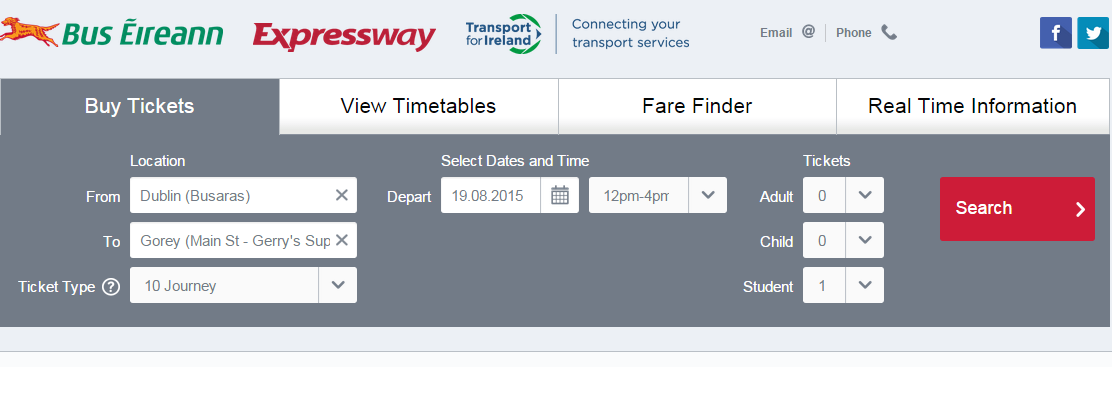This screenshot has width=1112, height=402.
Task: Click the Twitter icon
Action: coord(1093,33)
